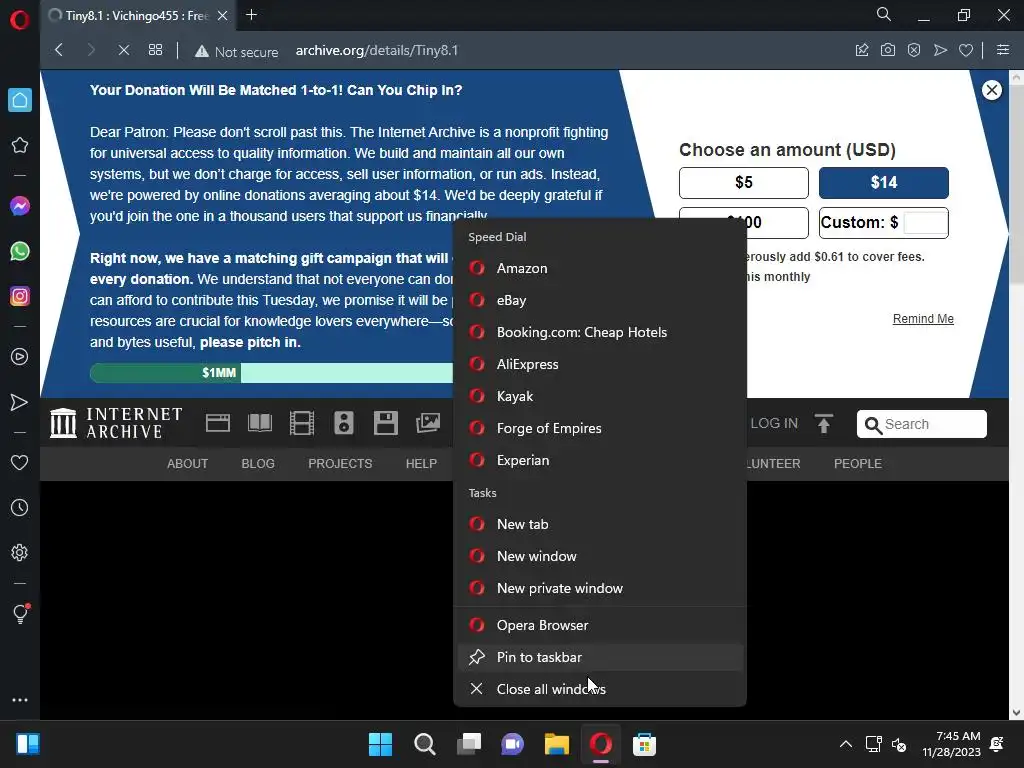
Task: Select the Tiny8.1 Vichingo455 tab
Action: 138,16
